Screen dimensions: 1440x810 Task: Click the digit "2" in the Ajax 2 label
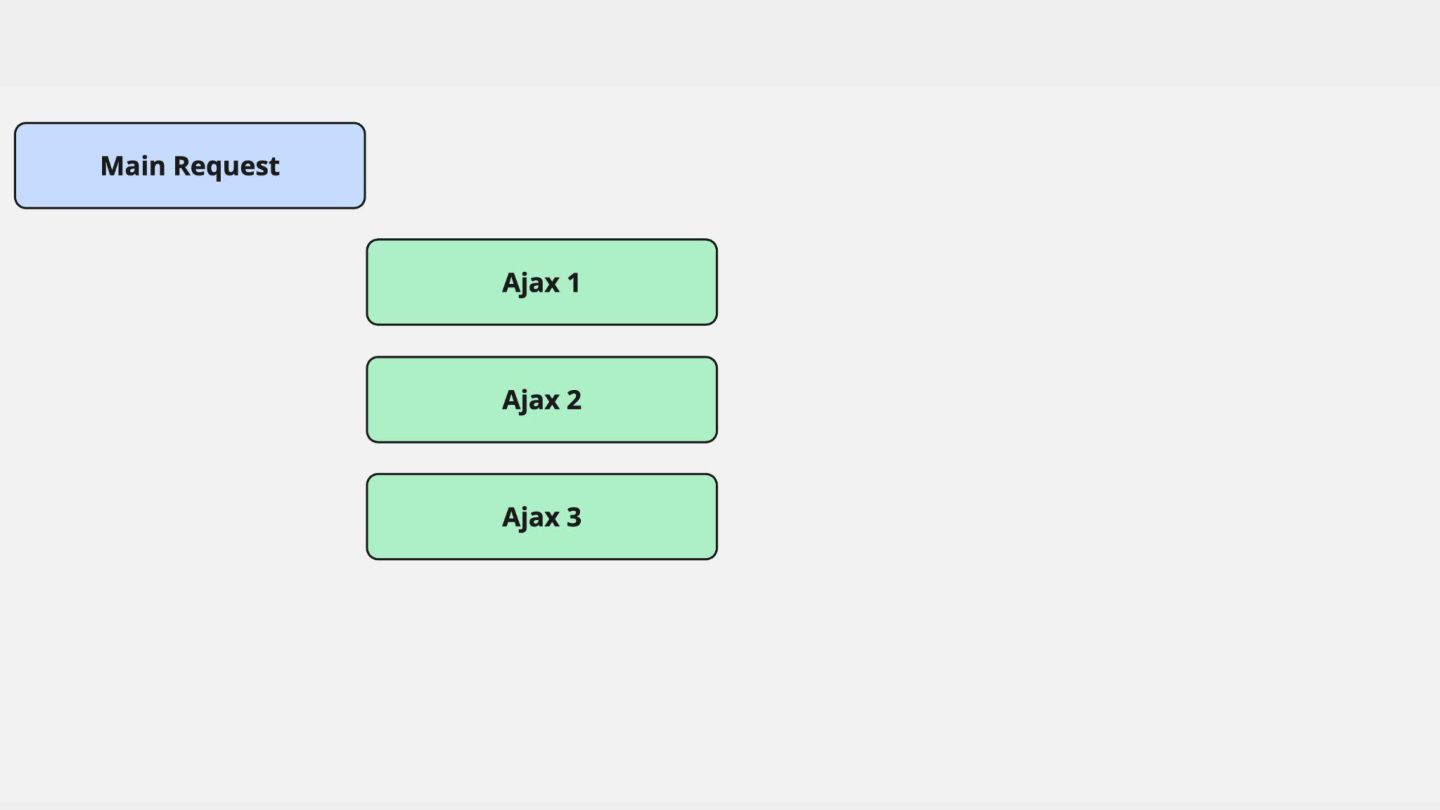pos(573,400)
